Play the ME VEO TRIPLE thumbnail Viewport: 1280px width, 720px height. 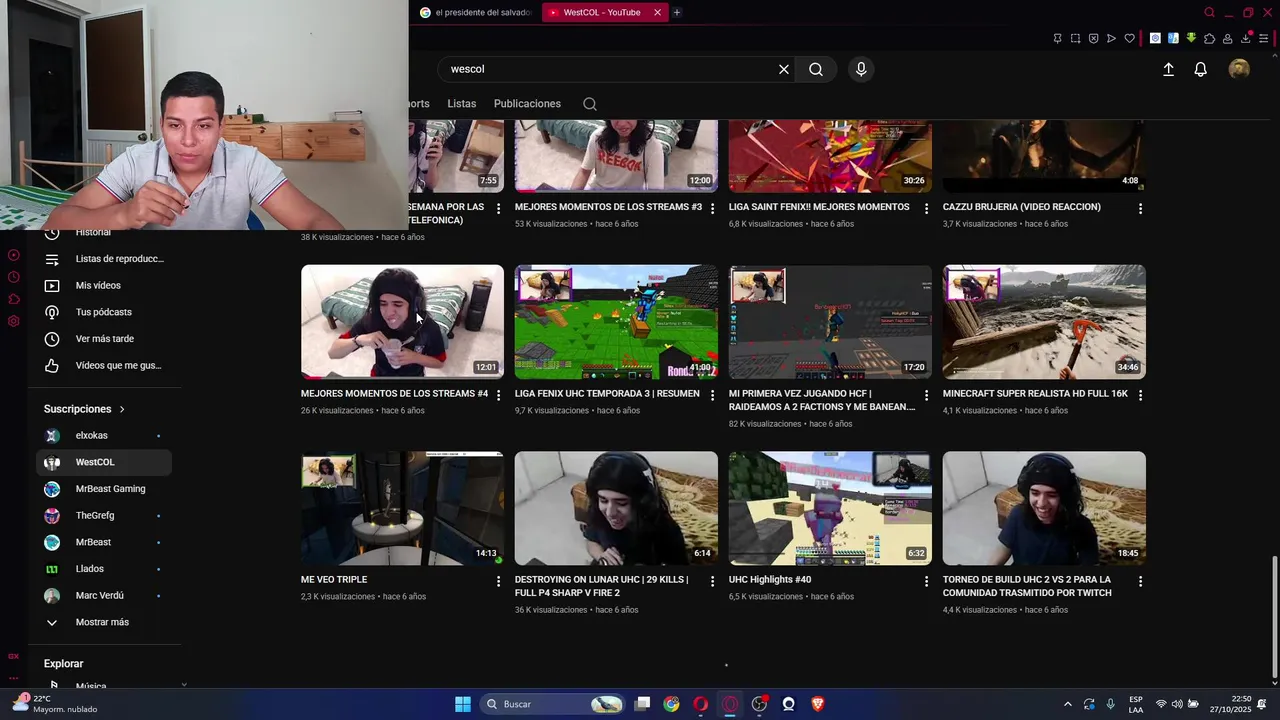click(x=402, y=508)
